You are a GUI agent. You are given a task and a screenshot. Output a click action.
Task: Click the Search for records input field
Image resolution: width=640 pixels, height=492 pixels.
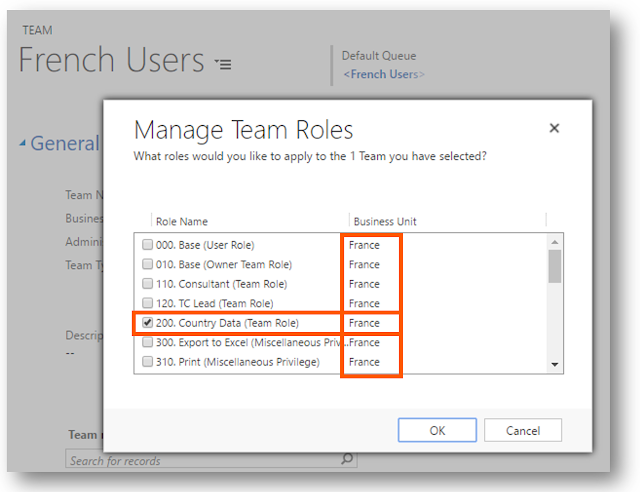tap(200, 460)
